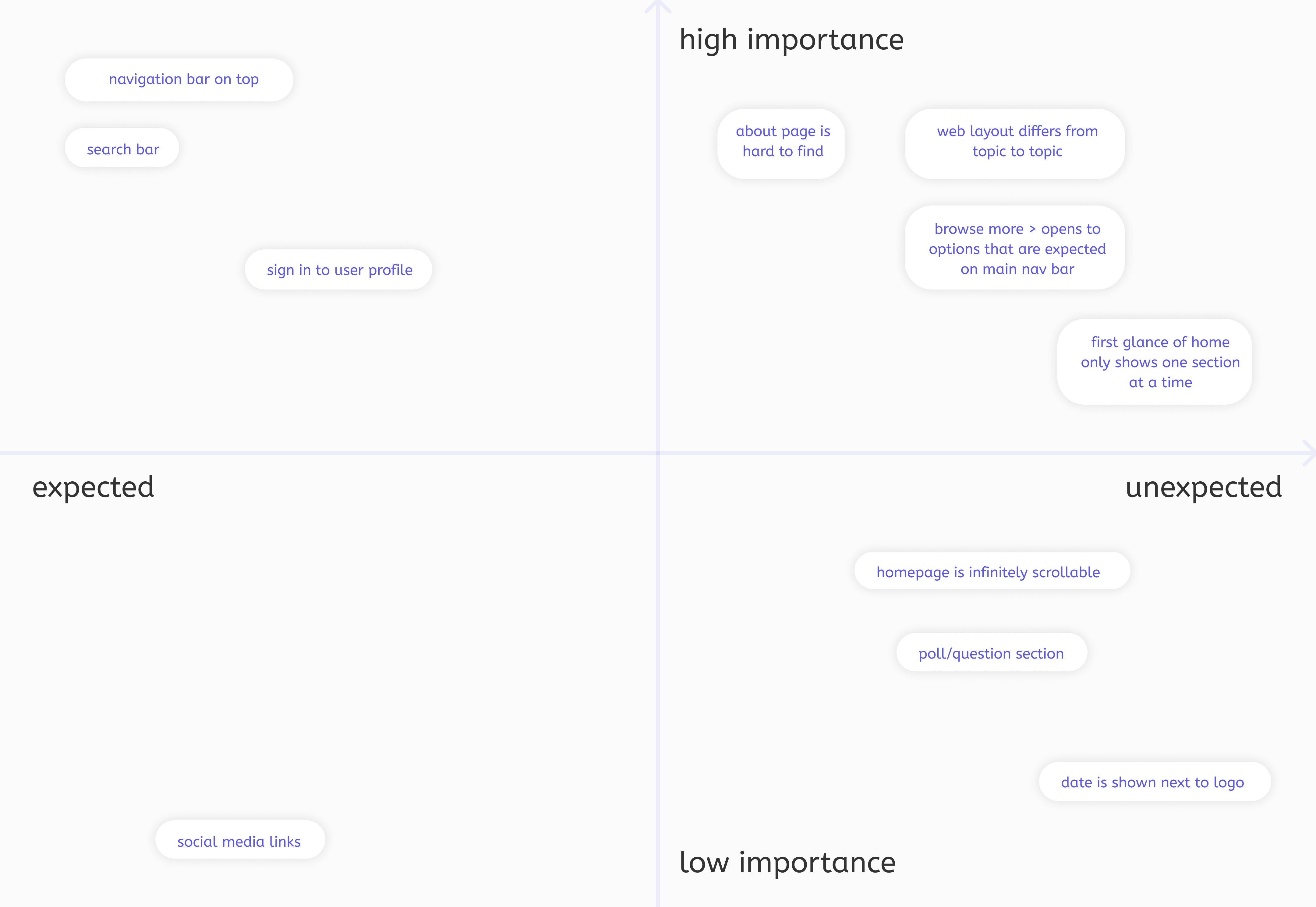Click the 'social media links' note
This screenshot has width=1316, height=907.
[x=240, y=839]
